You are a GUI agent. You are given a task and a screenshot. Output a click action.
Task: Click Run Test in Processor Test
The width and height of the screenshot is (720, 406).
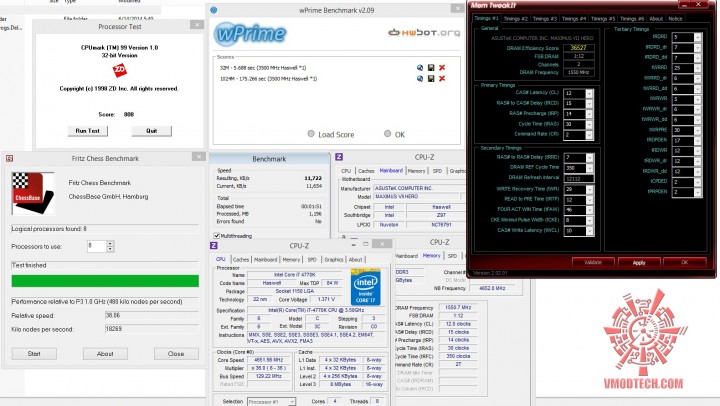point(88,131)
